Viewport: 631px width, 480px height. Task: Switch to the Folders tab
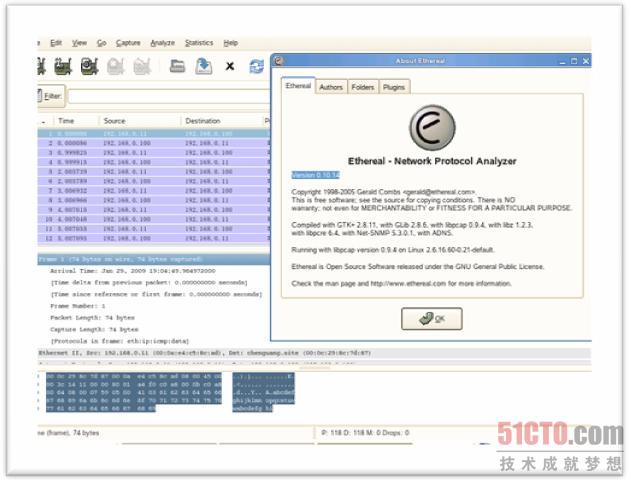pyautogui.click(x=363, y=87)
